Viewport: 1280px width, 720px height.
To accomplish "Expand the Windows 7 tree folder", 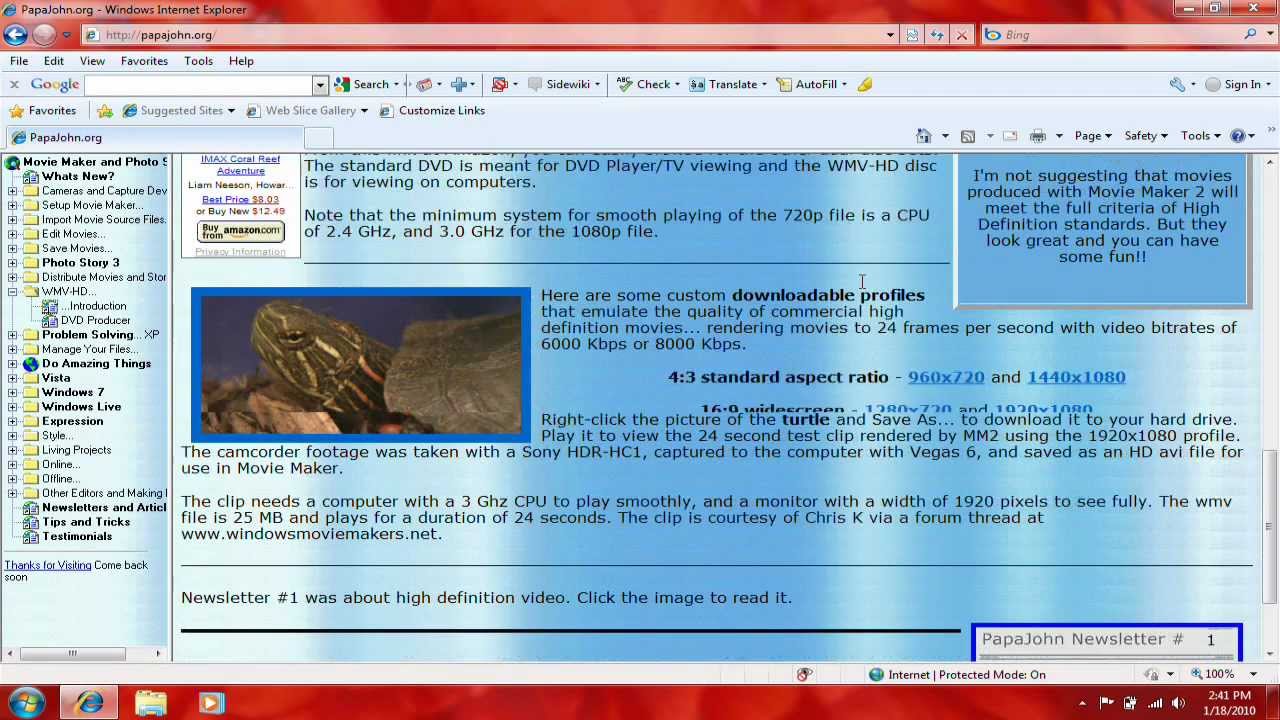I will pyautogui.click(x=12, y=393).
